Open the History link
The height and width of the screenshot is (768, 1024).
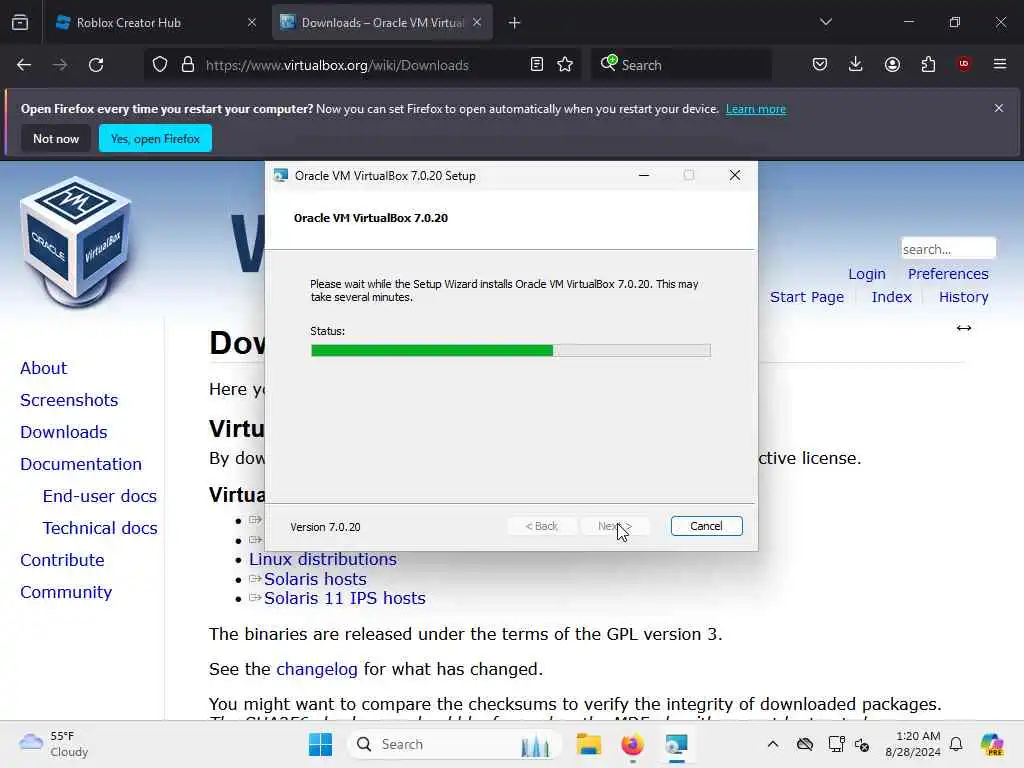click(963, 297)
